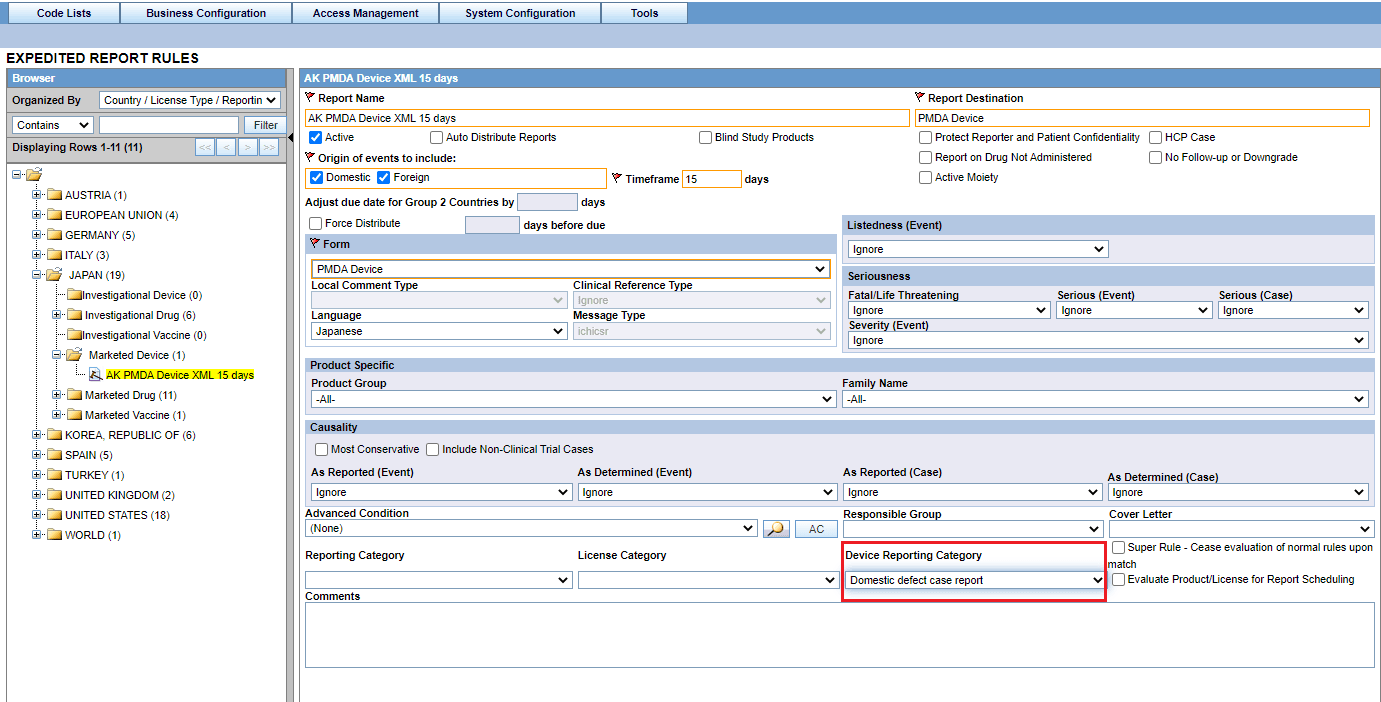1381x702 pixels.
Task: Check Blind Study Products
Action: pyautogui.click(x=705, y=137)
